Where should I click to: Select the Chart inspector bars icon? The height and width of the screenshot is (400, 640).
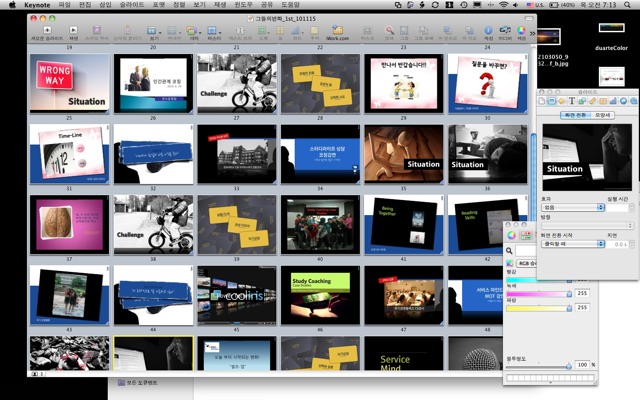click(613, 101)
